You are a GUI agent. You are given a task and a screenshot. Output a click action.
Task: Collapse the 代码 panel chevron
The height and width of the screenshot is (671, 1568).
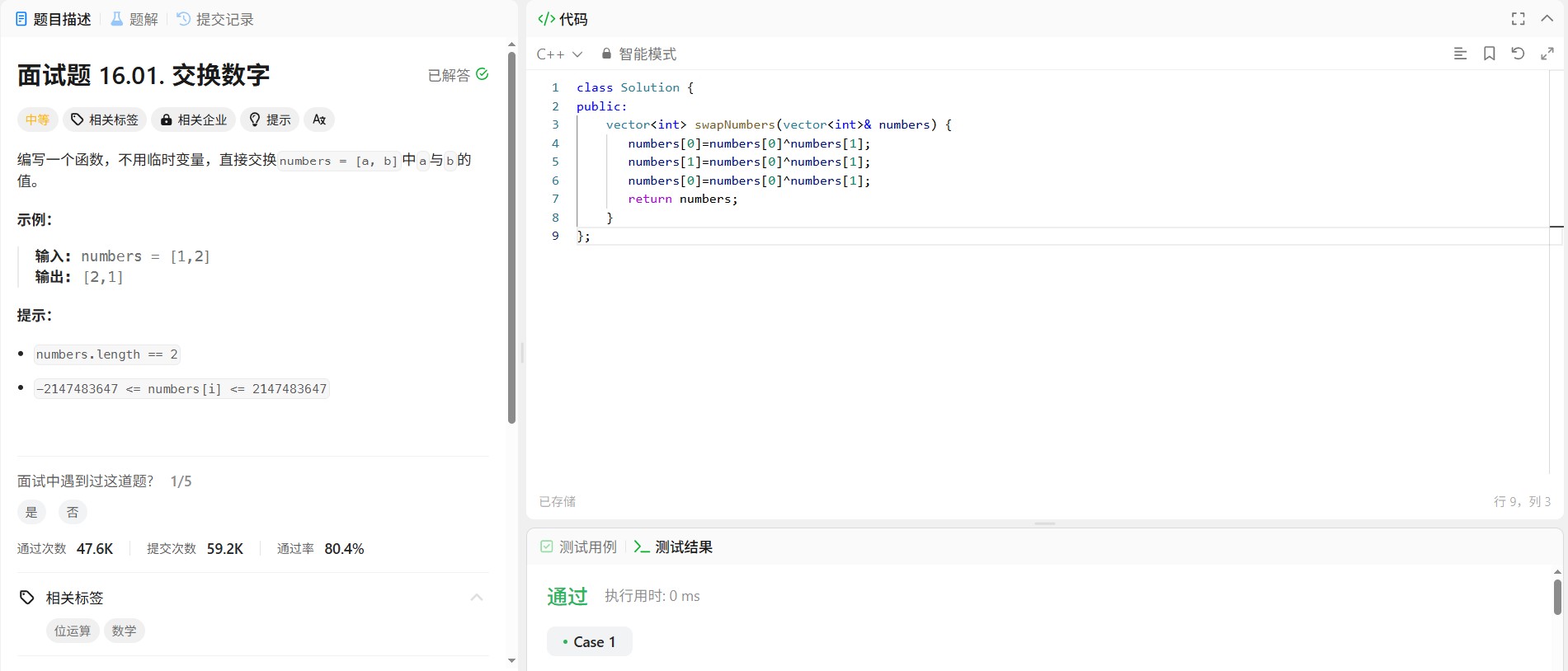(x=1547, y=19)
